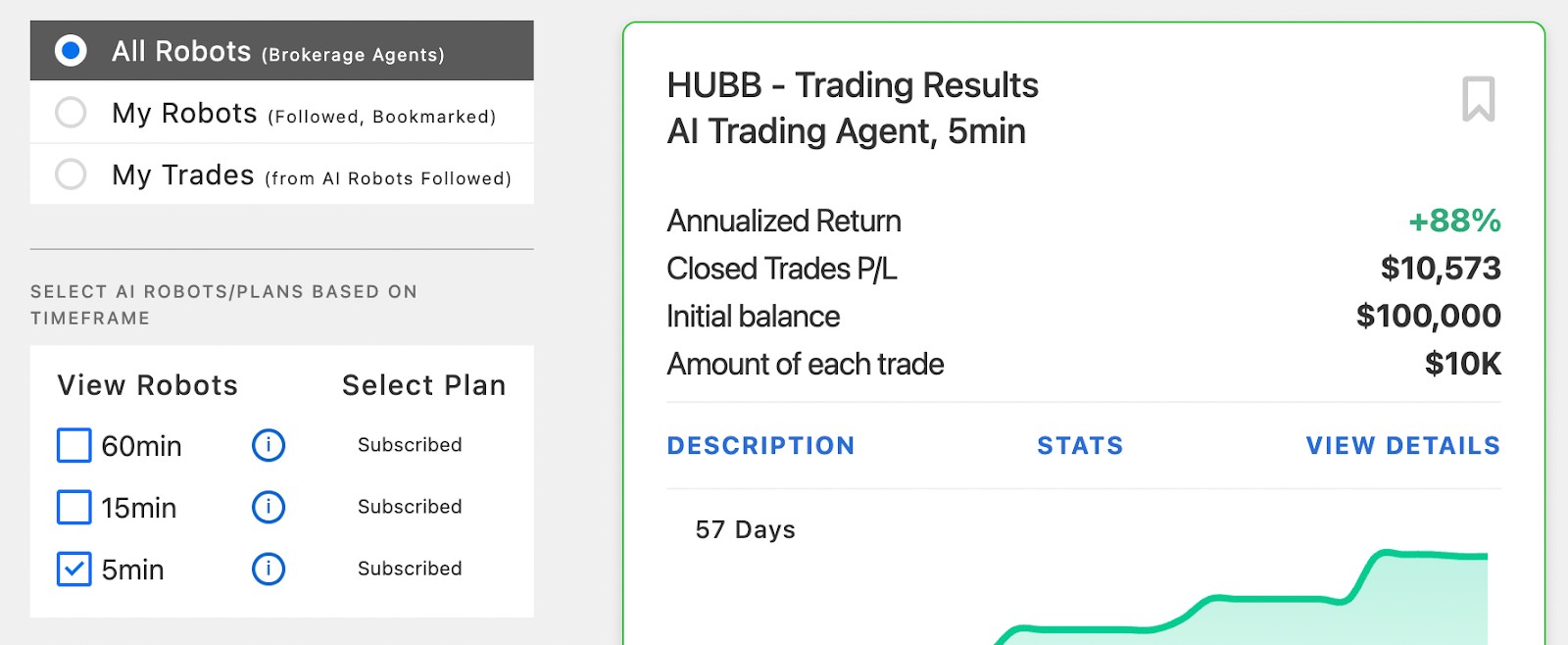Screen dimensions: 1568x645
Task: Uncheck the 5min timeframe checkbox
Action: coord(74,569)
